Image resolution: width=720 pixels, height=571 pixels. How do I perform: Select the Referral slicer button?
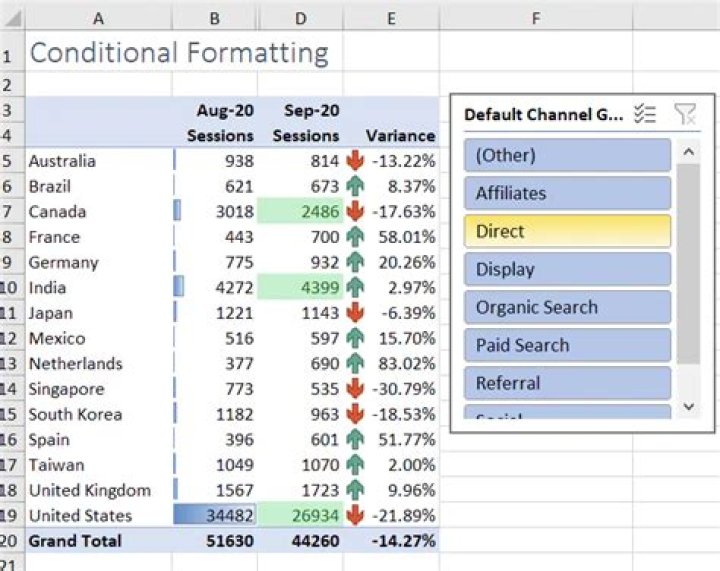[x=567, y=383]
